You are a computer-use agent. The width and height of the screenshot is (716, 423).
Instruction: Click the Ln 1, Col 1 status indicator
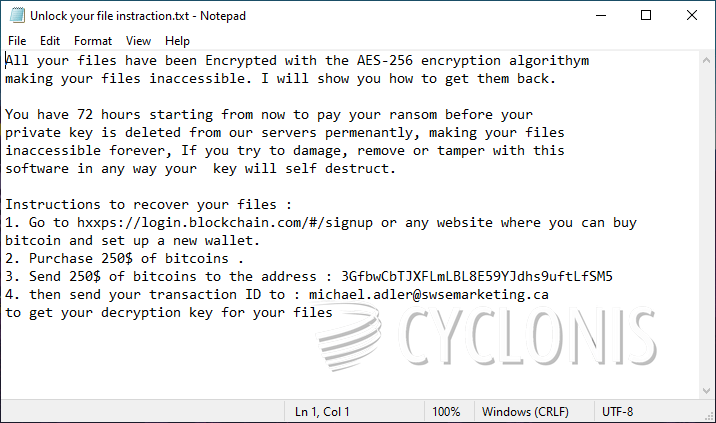pyautogui.click(x=323, y=412)
